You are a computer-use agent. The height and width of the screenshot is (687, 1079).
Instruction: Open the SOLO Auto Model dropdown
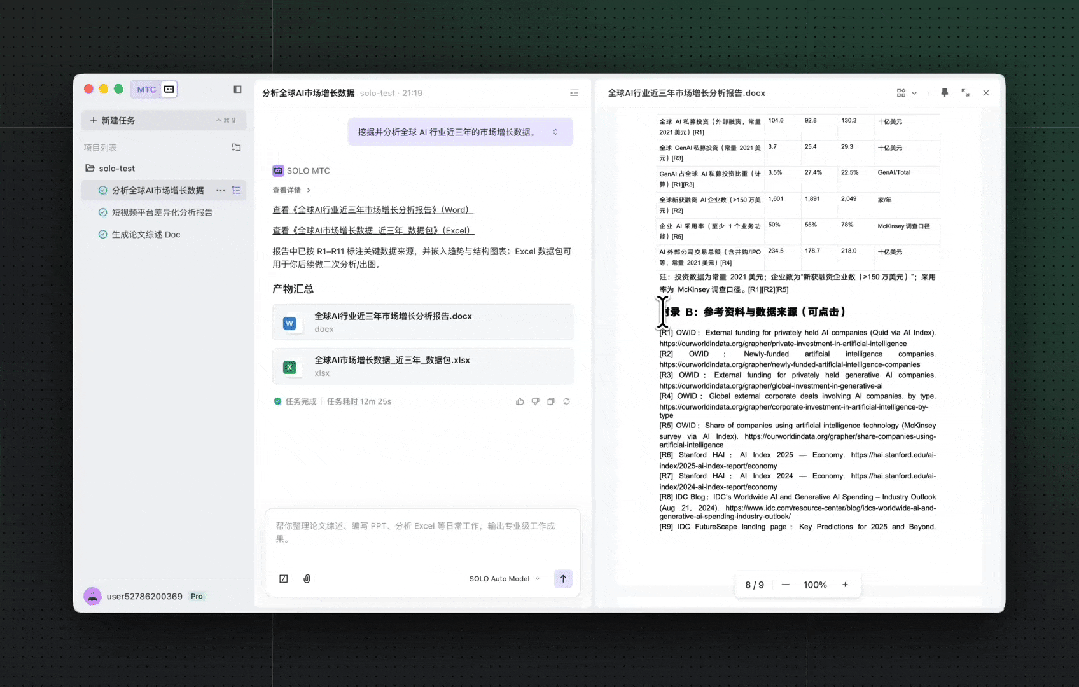[x=504, y=579]
